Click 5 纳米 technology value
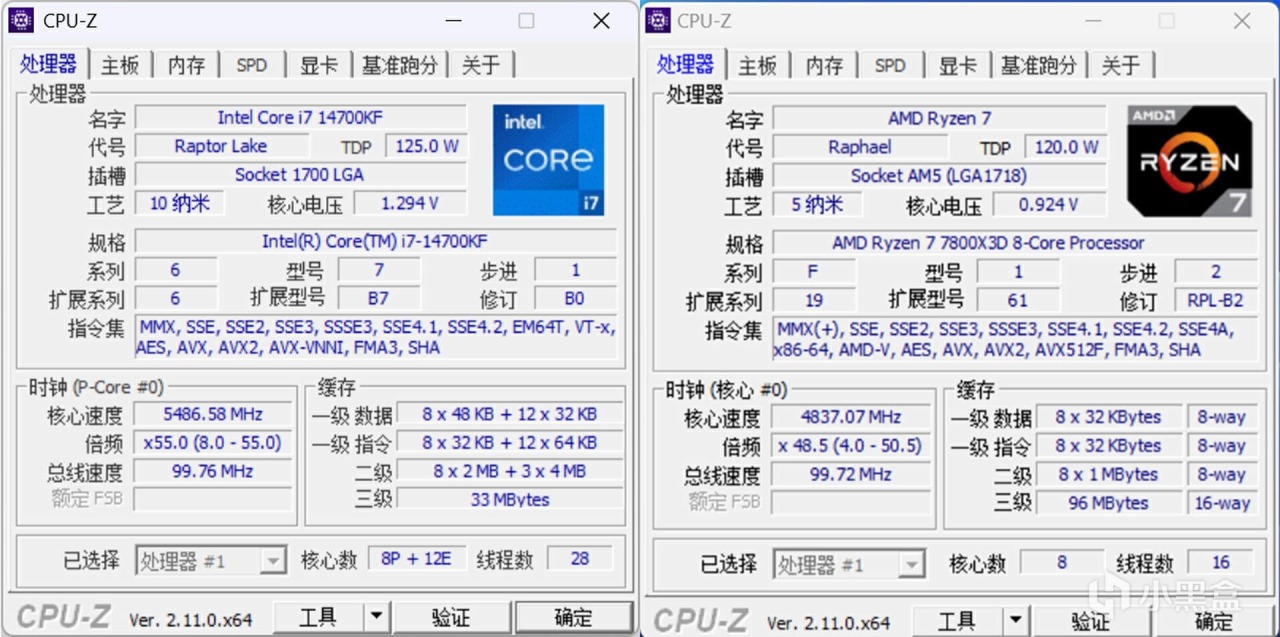Screen dimensions: 1280x637 point(817,205)
